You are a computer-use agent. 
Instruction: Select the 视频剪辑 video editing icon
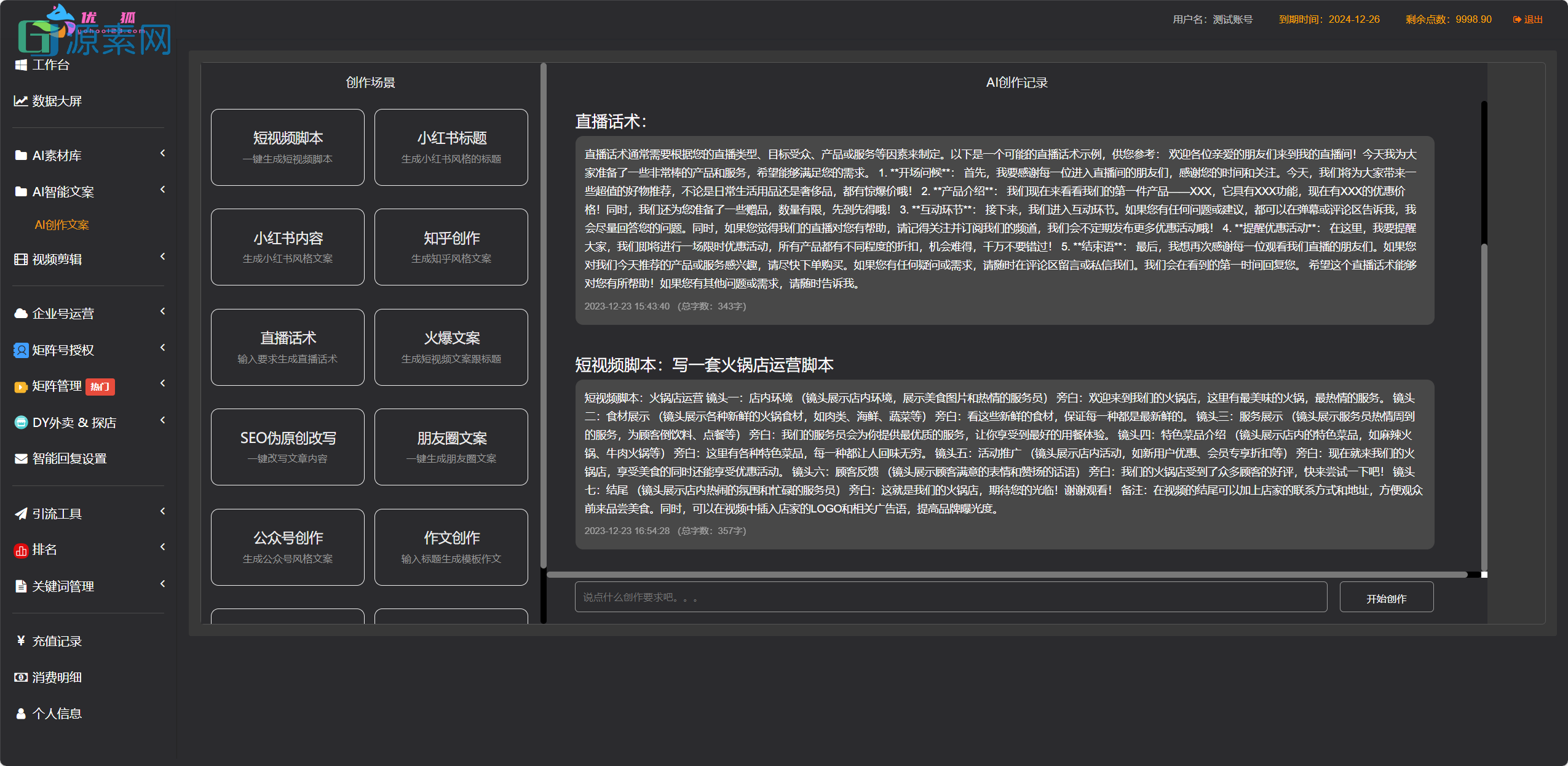[x=20, y=259]
